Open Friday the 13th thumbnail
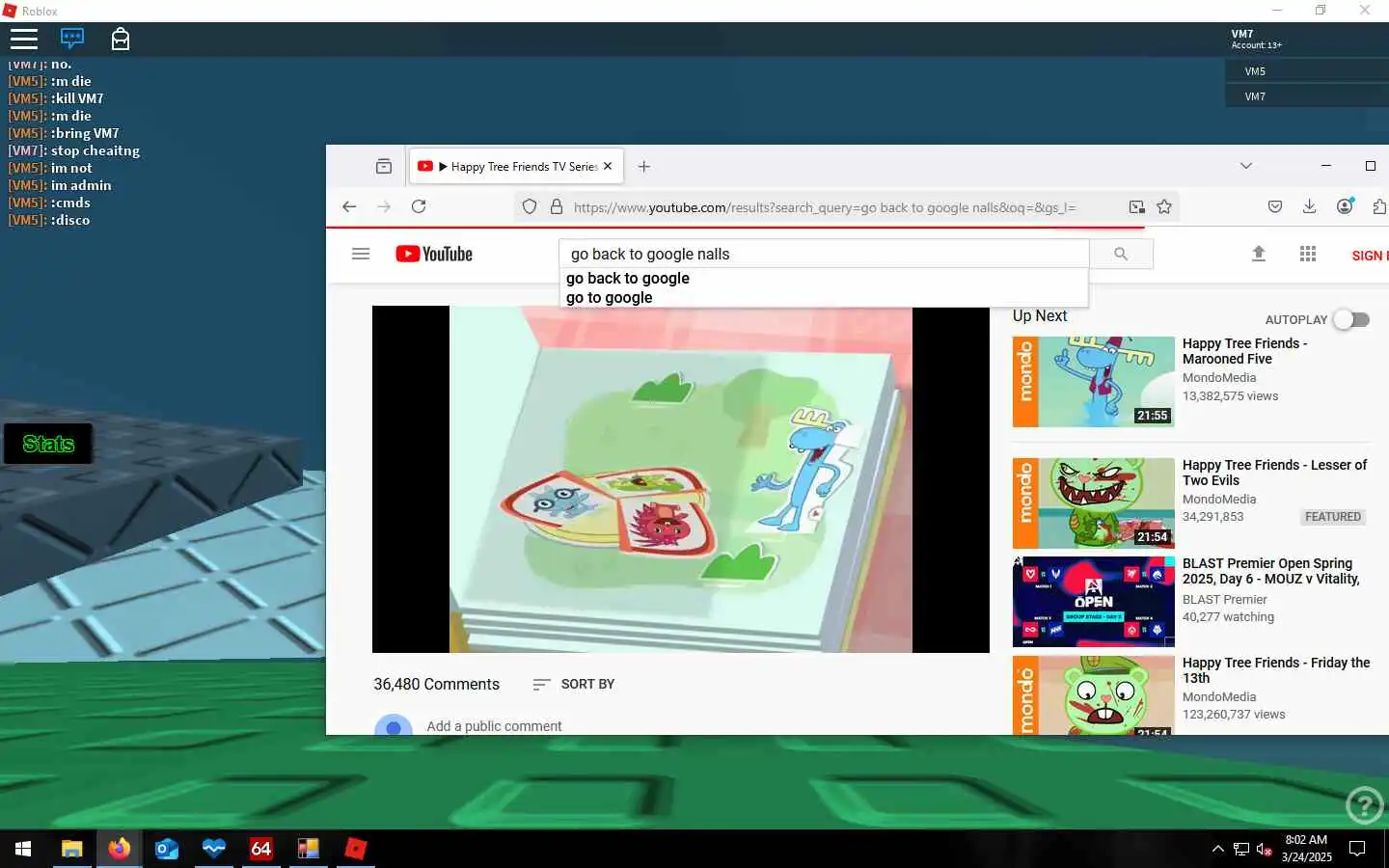Screen dimensions: 1389x868 click(x=1093, y=695)
